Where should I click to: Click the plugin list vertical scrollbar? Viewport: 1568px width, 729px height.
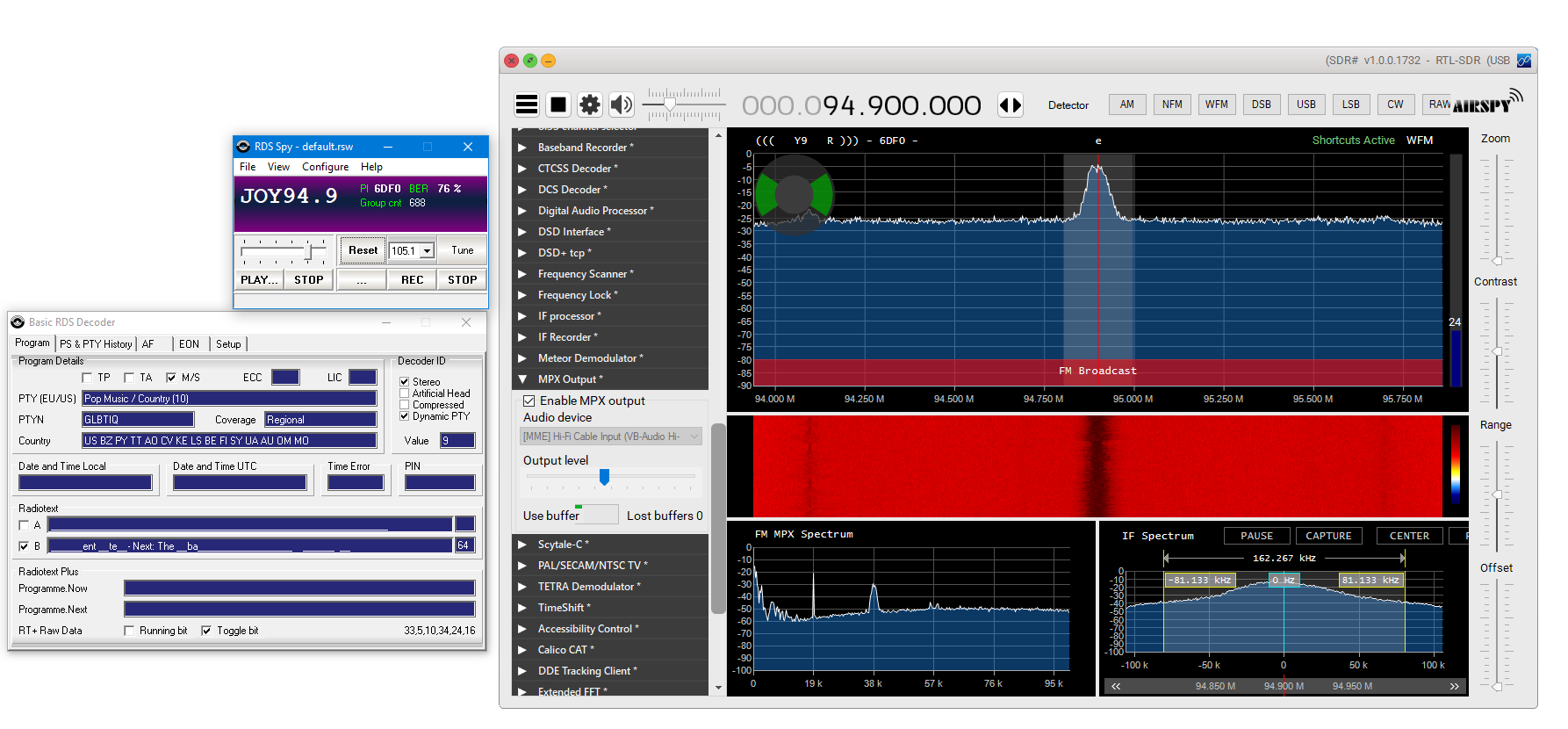coord(718,518)
